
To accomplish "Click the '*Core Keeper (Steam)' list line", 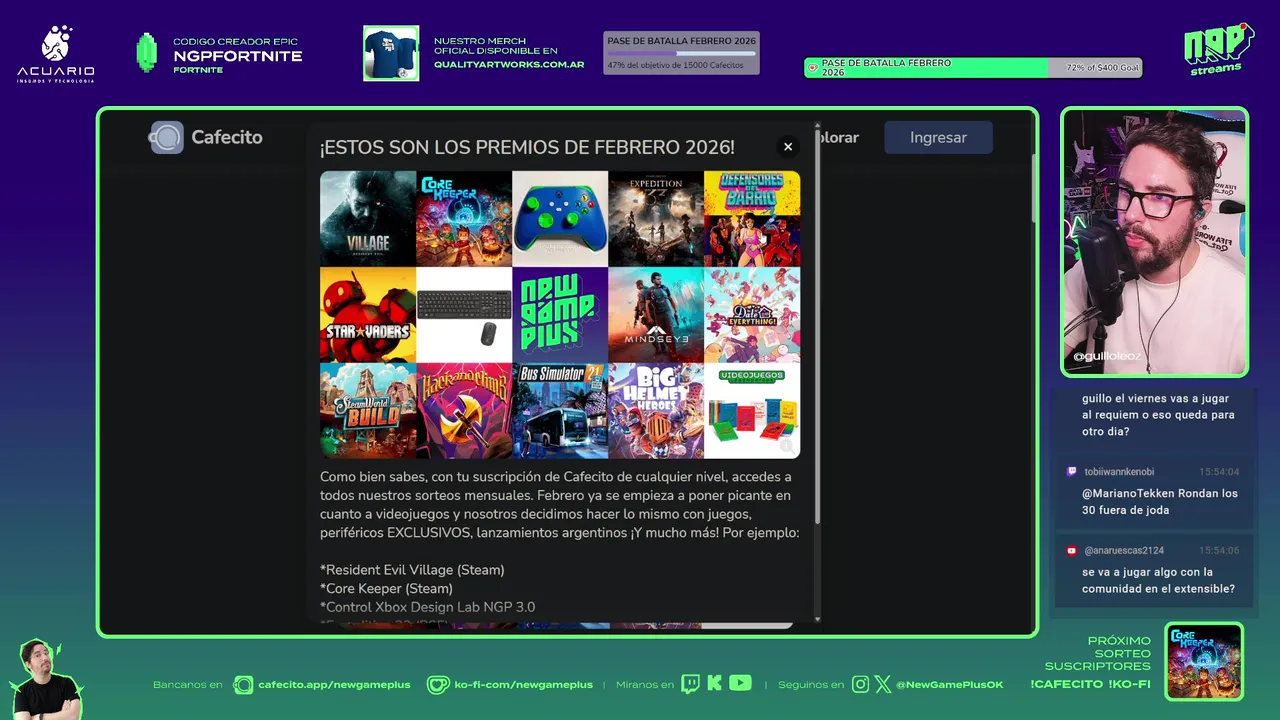I will tap(386, 589).
